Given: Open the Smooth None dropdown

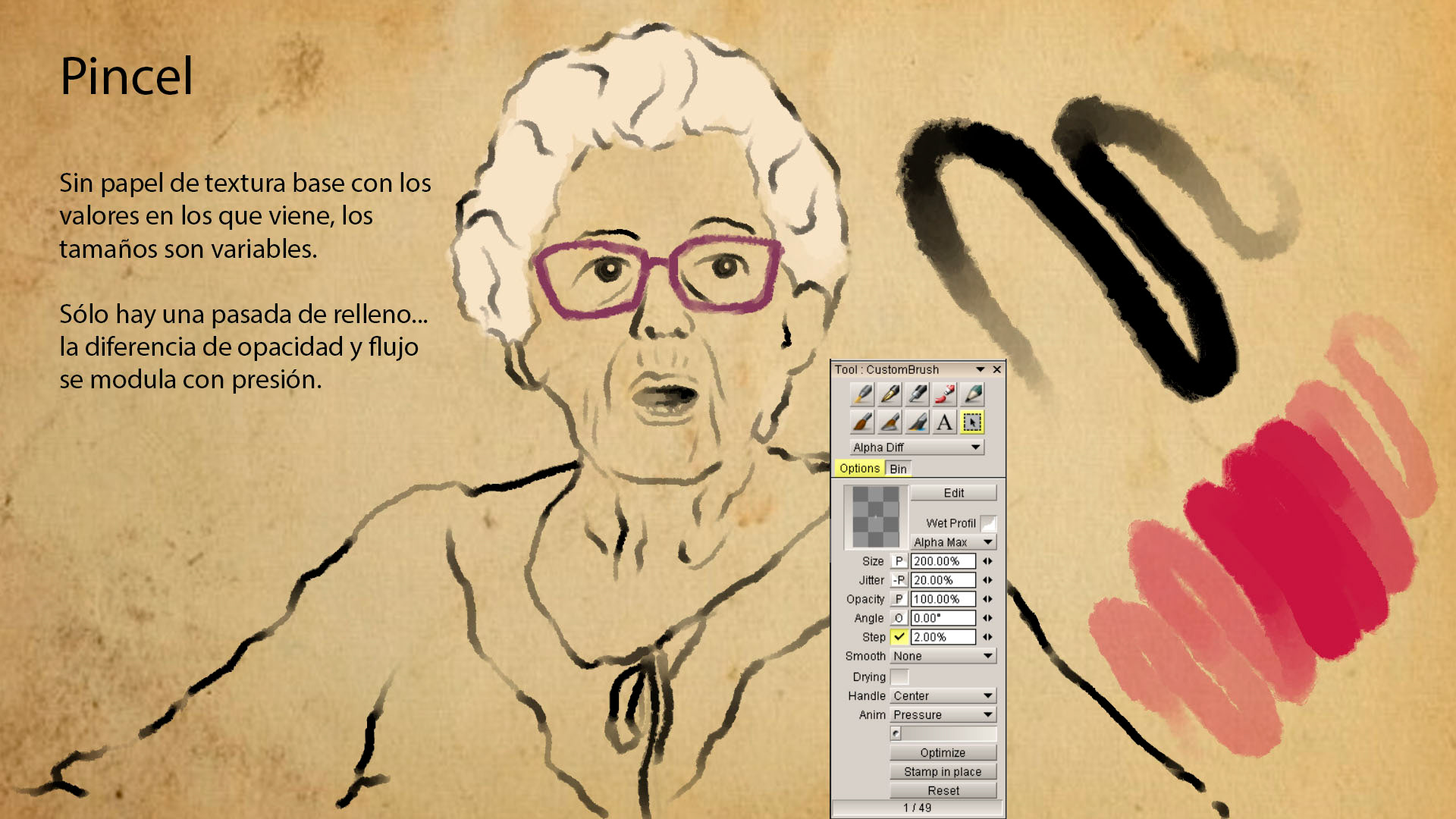Looking at the screenshot, I should tap(943, 656).
